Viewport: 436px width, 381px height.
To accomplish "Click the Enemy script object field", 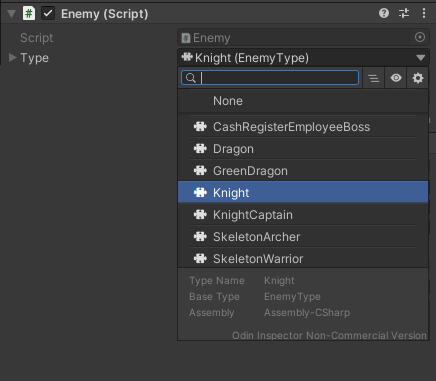I will click(303, 38).
